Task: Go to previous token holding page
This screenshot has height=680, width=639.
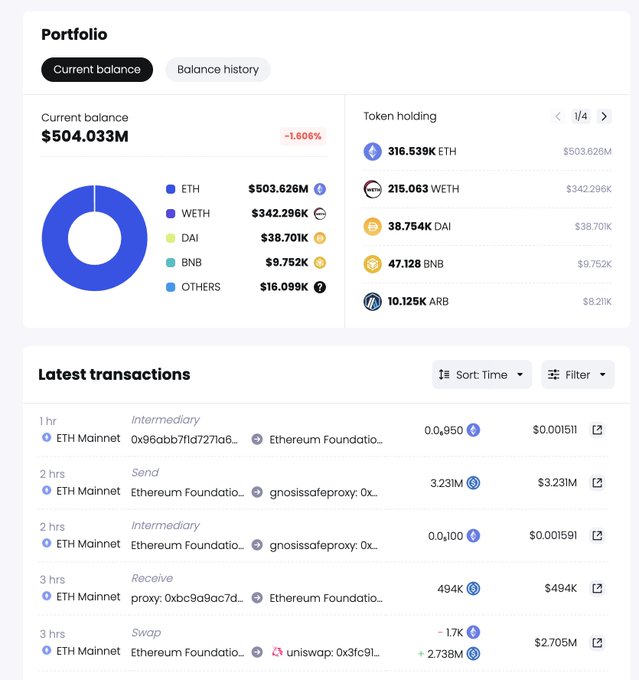Action: [x=558, y=116]
